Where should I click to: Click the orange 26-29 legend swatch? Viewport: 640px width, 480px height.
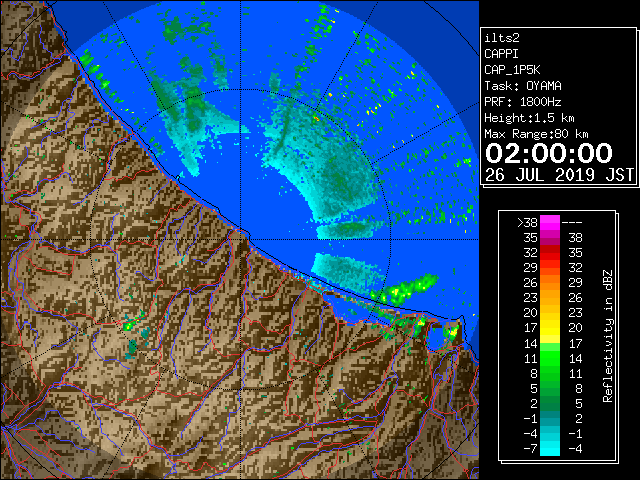[x=550, y=282]
